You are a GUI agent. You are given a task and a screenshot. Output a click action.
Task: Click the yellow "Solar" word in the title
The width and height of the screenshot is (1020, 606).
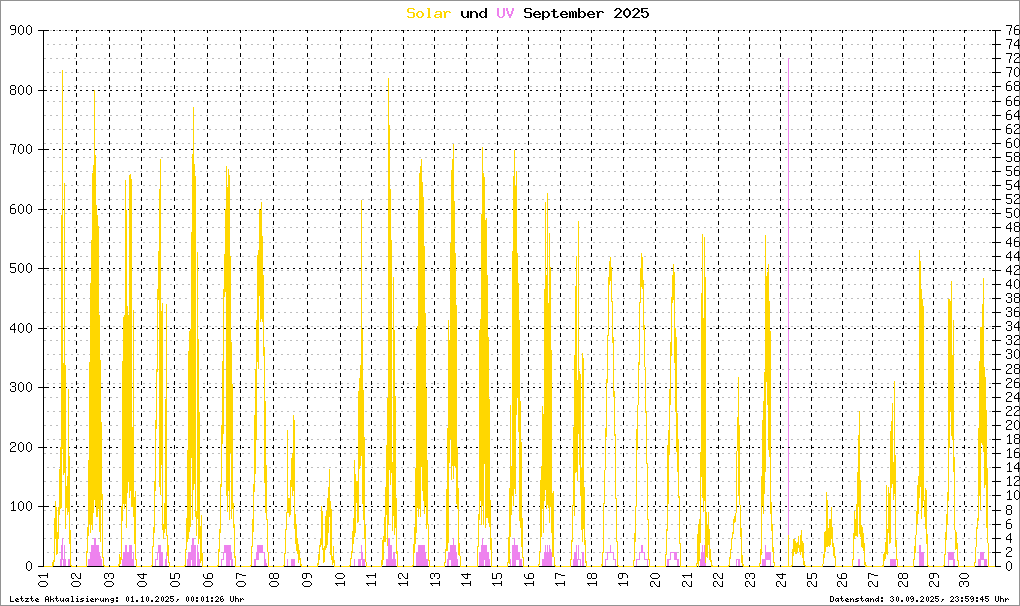click(429, 13)
